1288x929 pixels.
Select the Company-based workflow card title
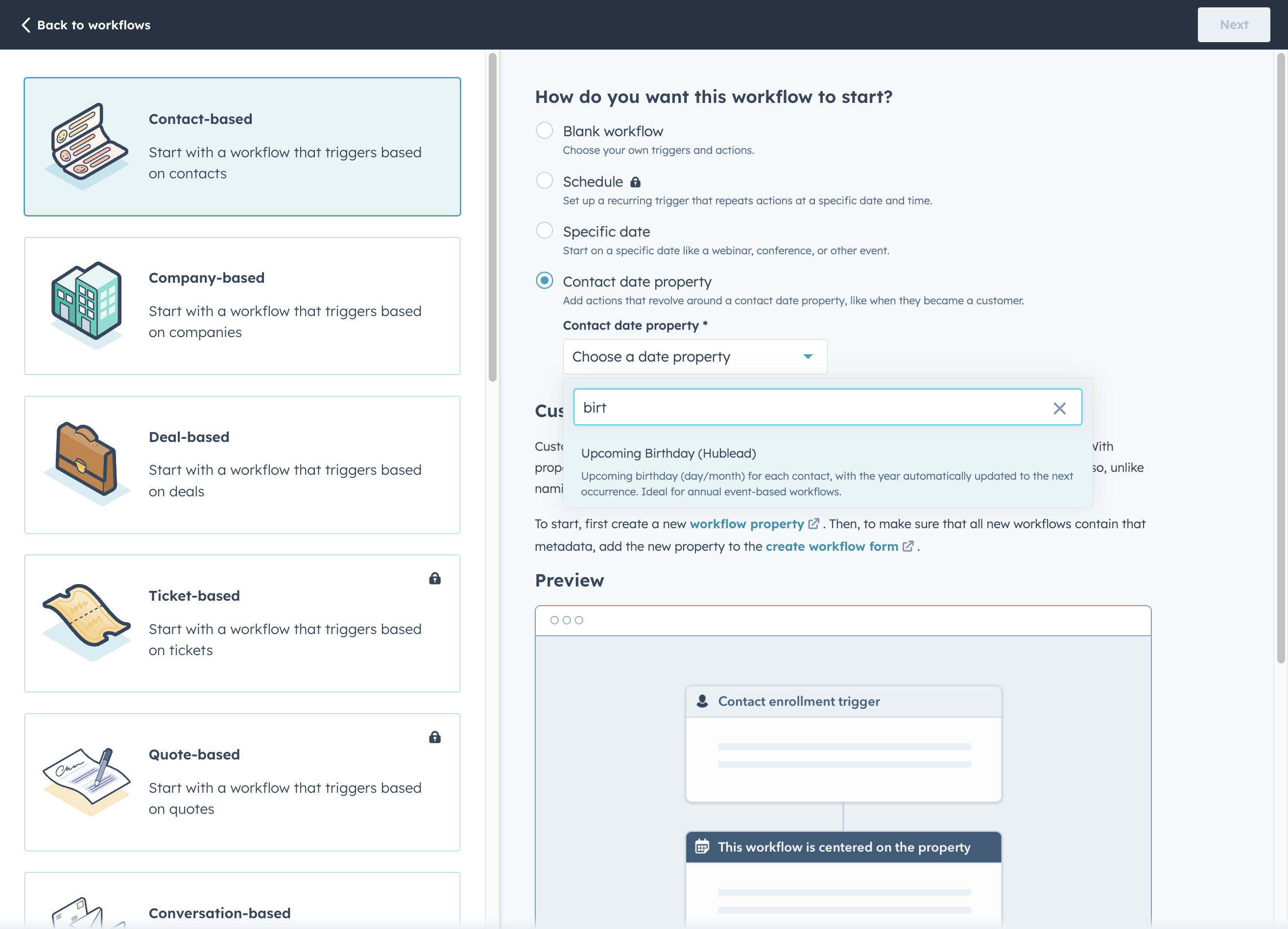coord(207,278)
